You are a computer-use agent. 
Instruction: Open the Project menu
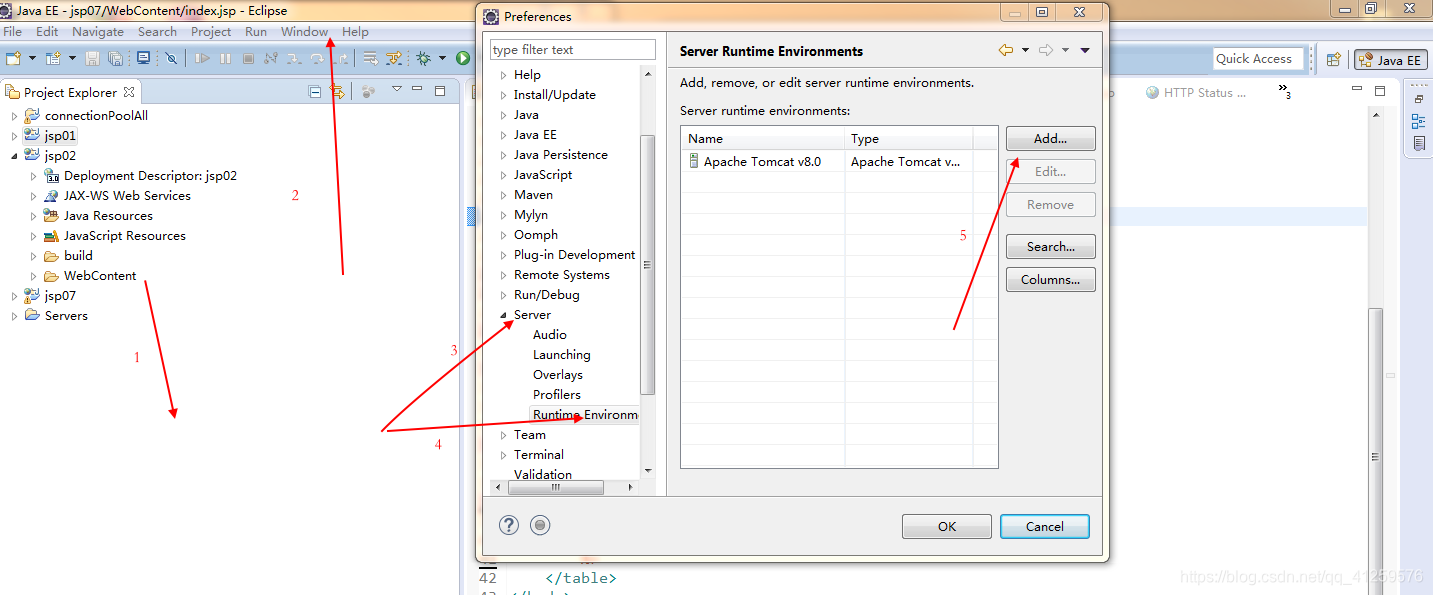click(x=211, y=31)
